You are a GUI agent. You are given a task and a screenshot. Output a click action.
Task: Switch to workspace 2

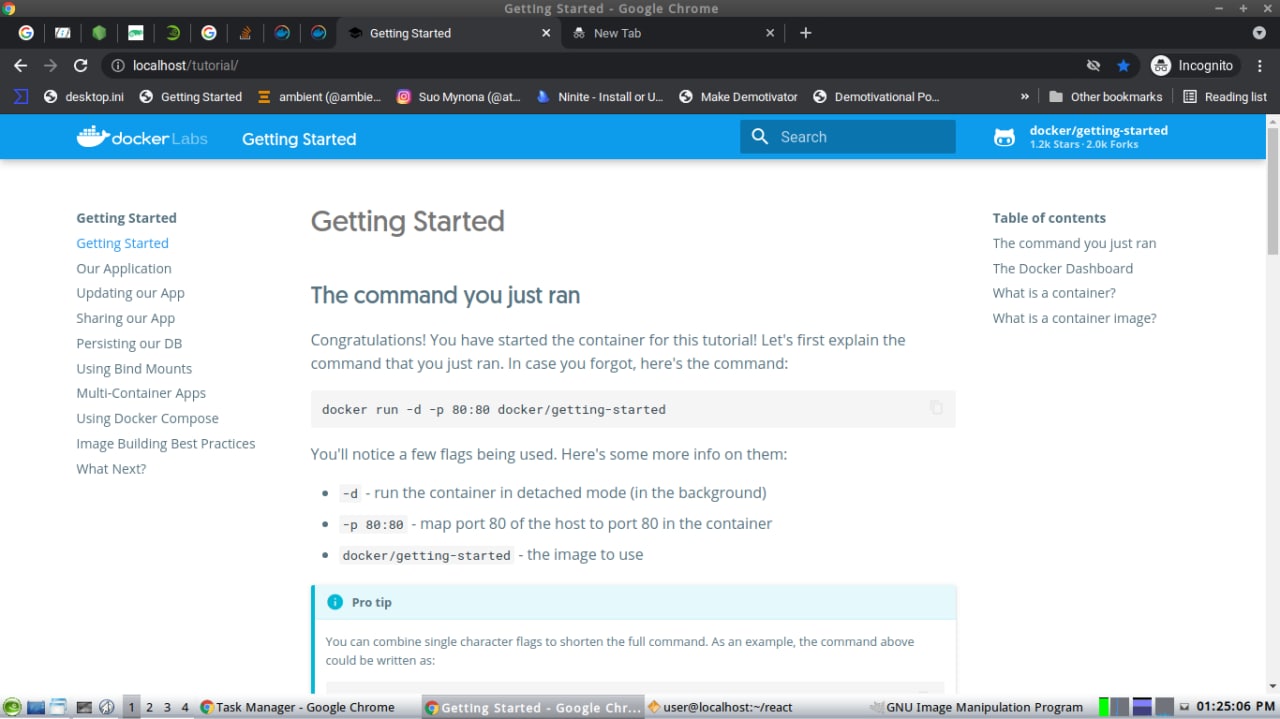coord(149,707)
